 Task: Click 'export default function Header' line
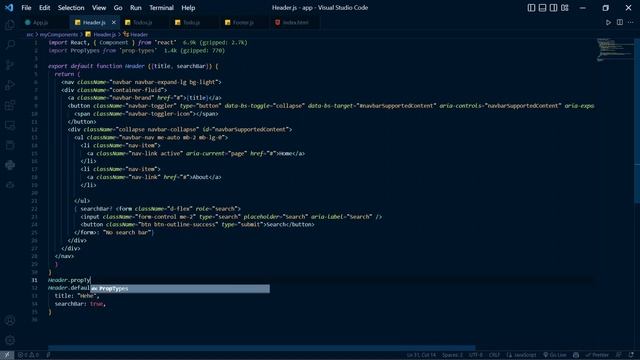pos(133,66)
